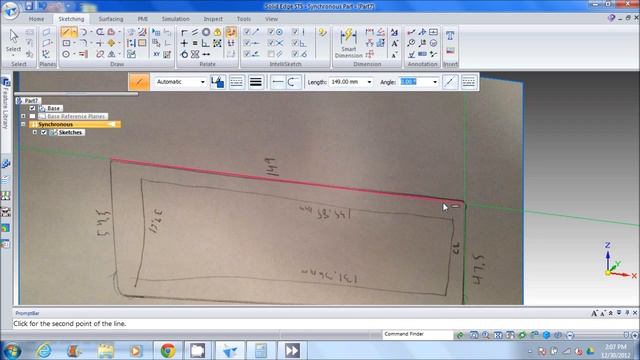The width and height of the screenshot is (640, 360).
Task: Choose the Select arrow tool
Action: pos(13,36)
